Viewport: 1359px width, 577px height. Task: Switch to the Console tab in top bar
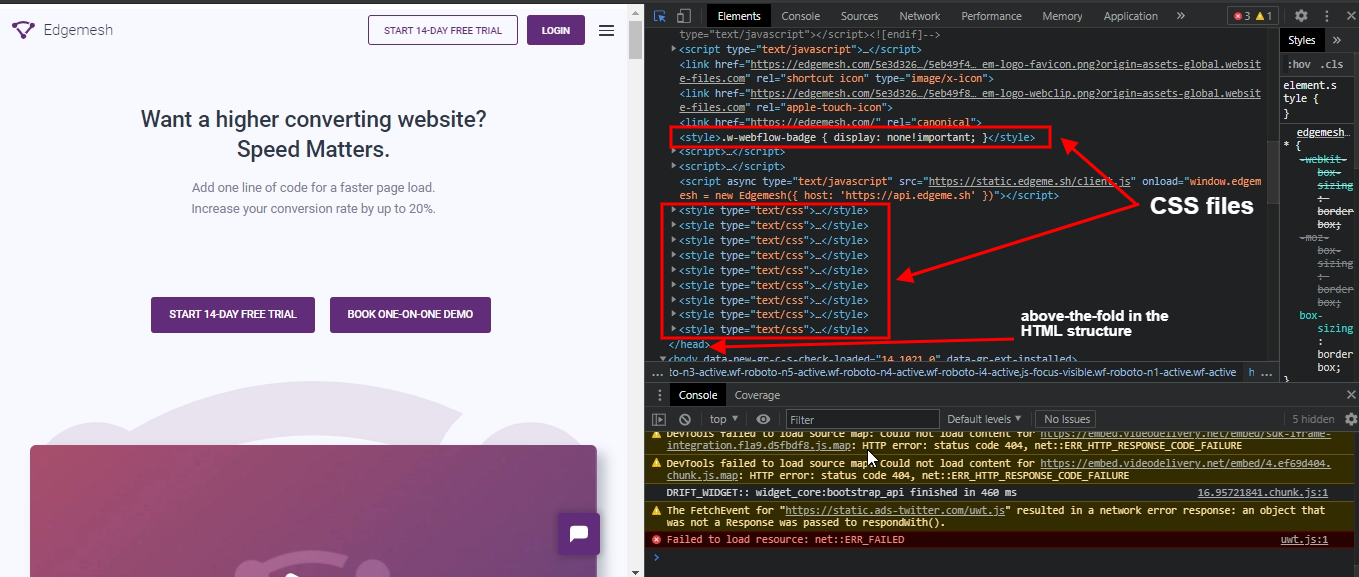800,16
